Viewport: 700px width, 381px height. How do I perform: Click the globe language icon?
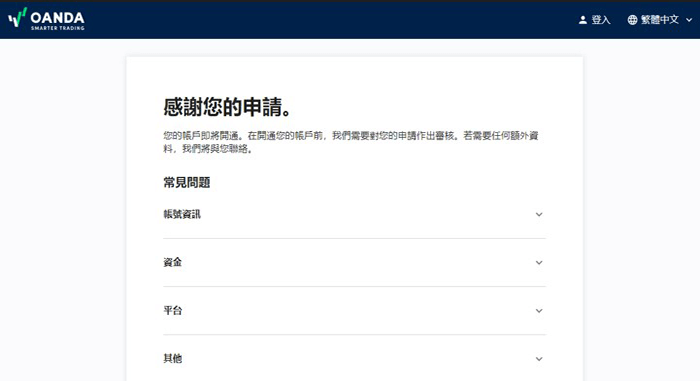click(632, 20)
